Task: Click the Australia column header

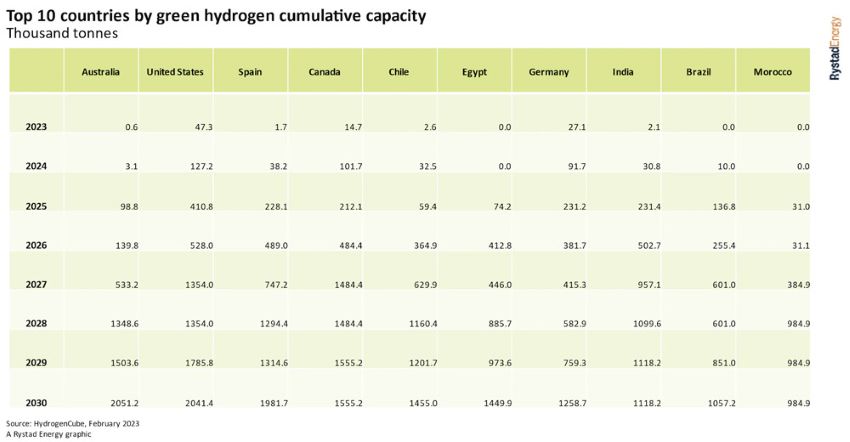Action: coord(101,72)
